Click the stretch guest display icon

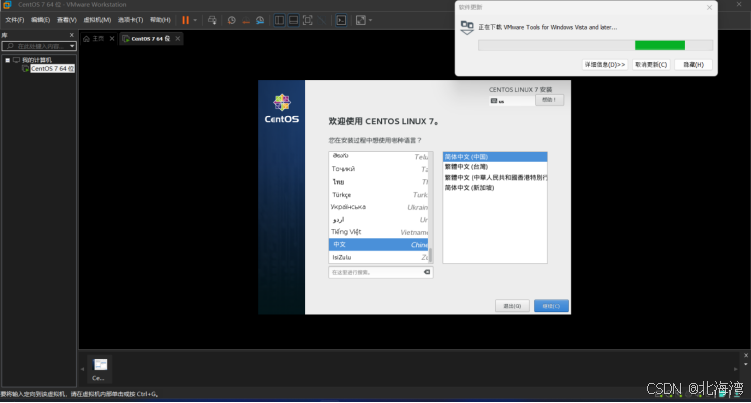pos(361,20)
